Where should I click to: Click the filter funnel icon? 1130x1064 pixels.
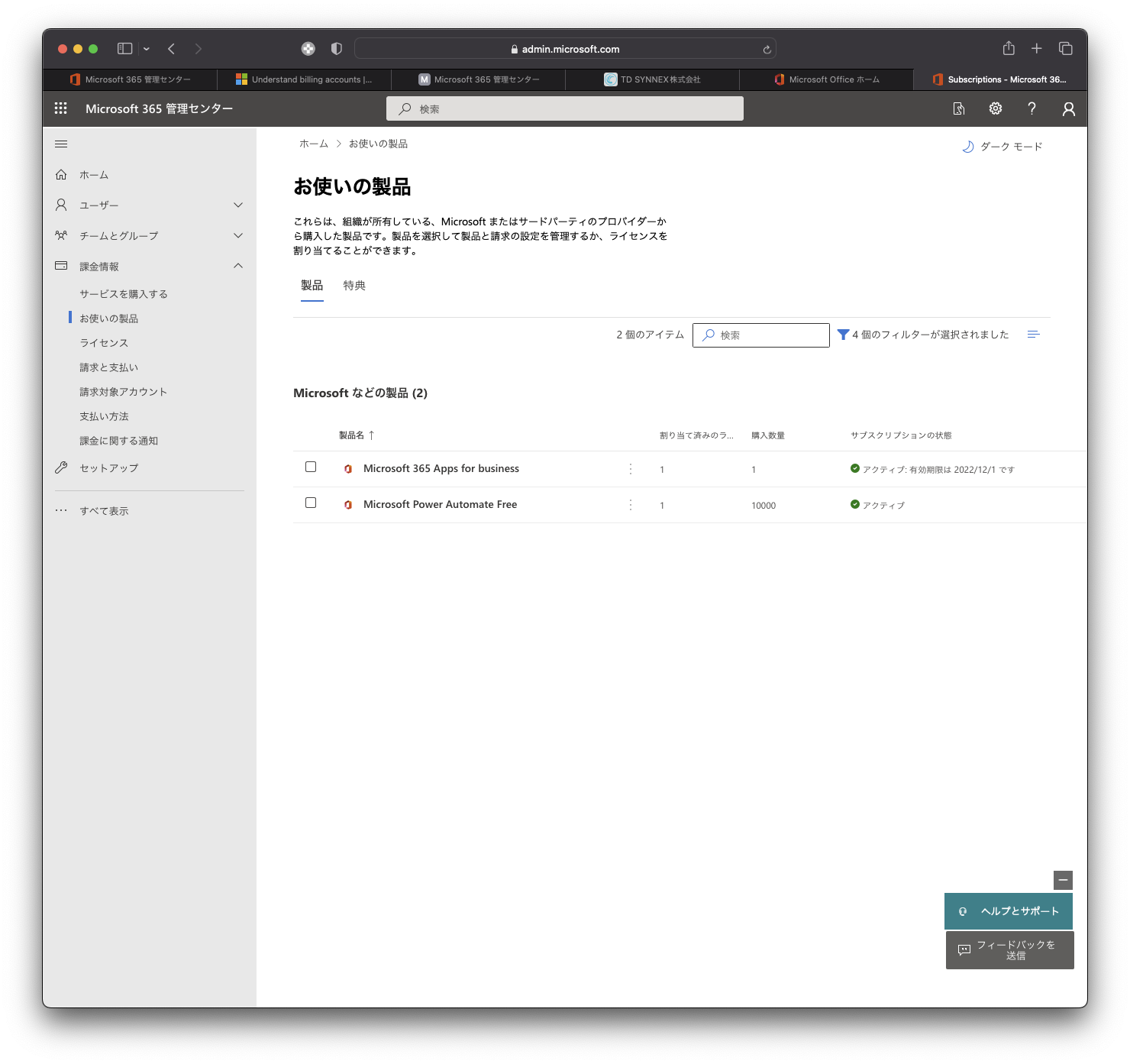pos(843,335)
